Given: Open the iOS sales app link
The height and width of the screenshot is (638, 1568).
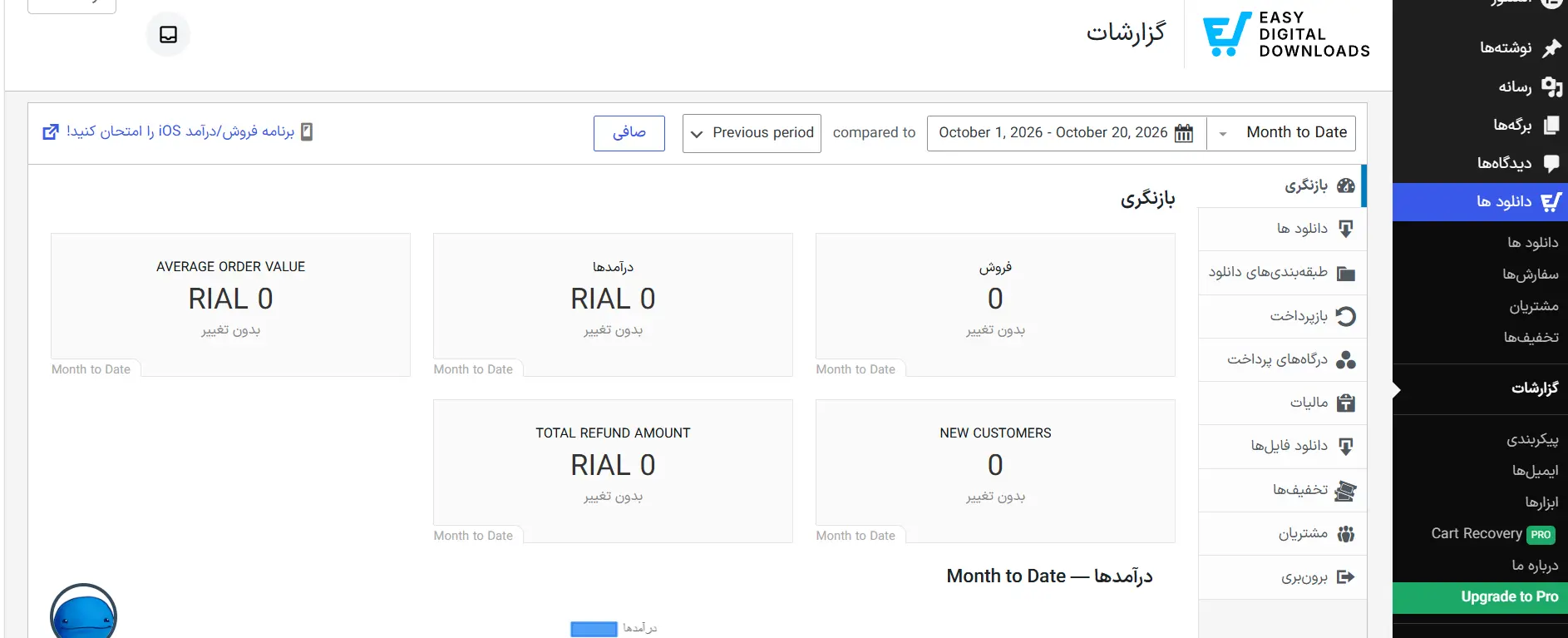Looking at the screenshot, I should [x=178, y=131].
